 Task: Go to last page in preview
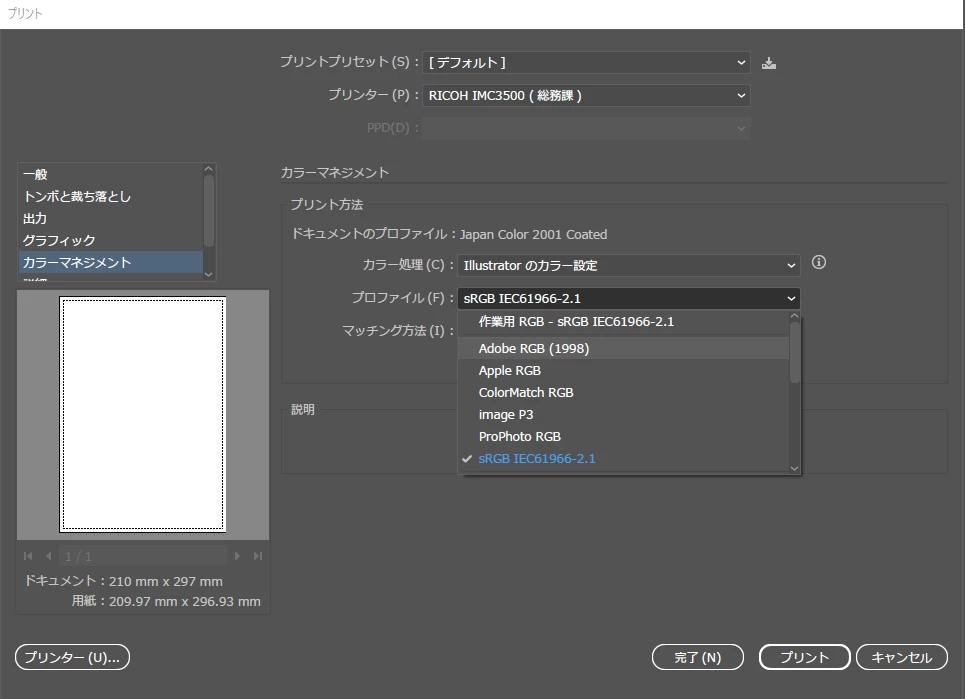(258, 556)
